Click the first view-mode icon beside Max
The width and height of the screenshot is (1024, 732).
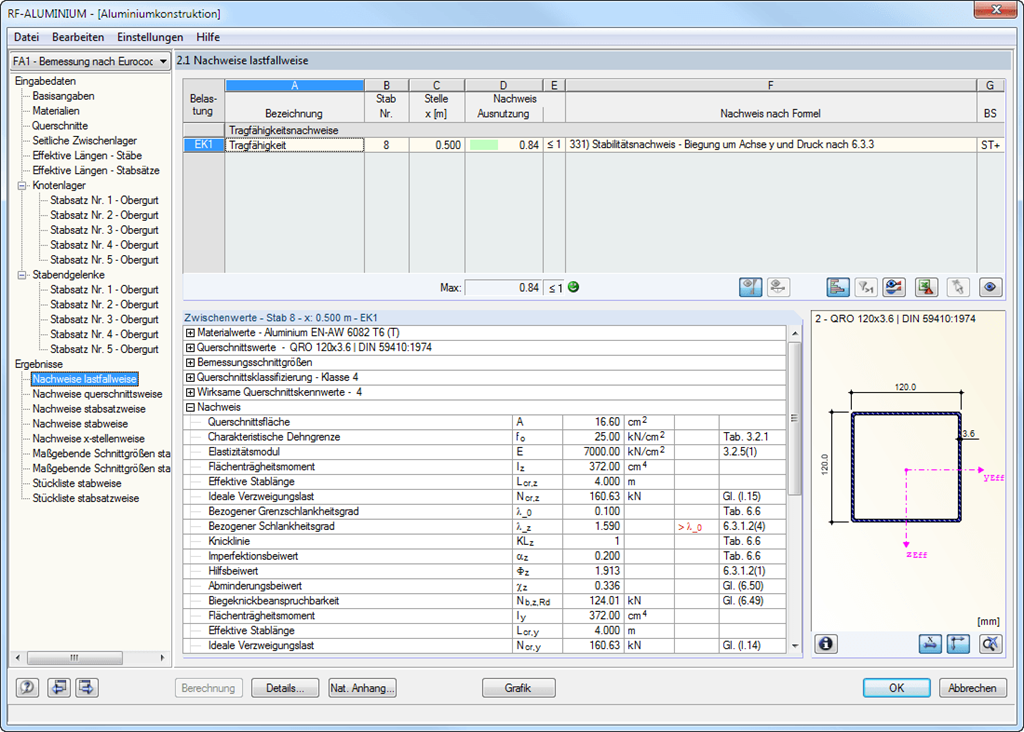point(750,287)
